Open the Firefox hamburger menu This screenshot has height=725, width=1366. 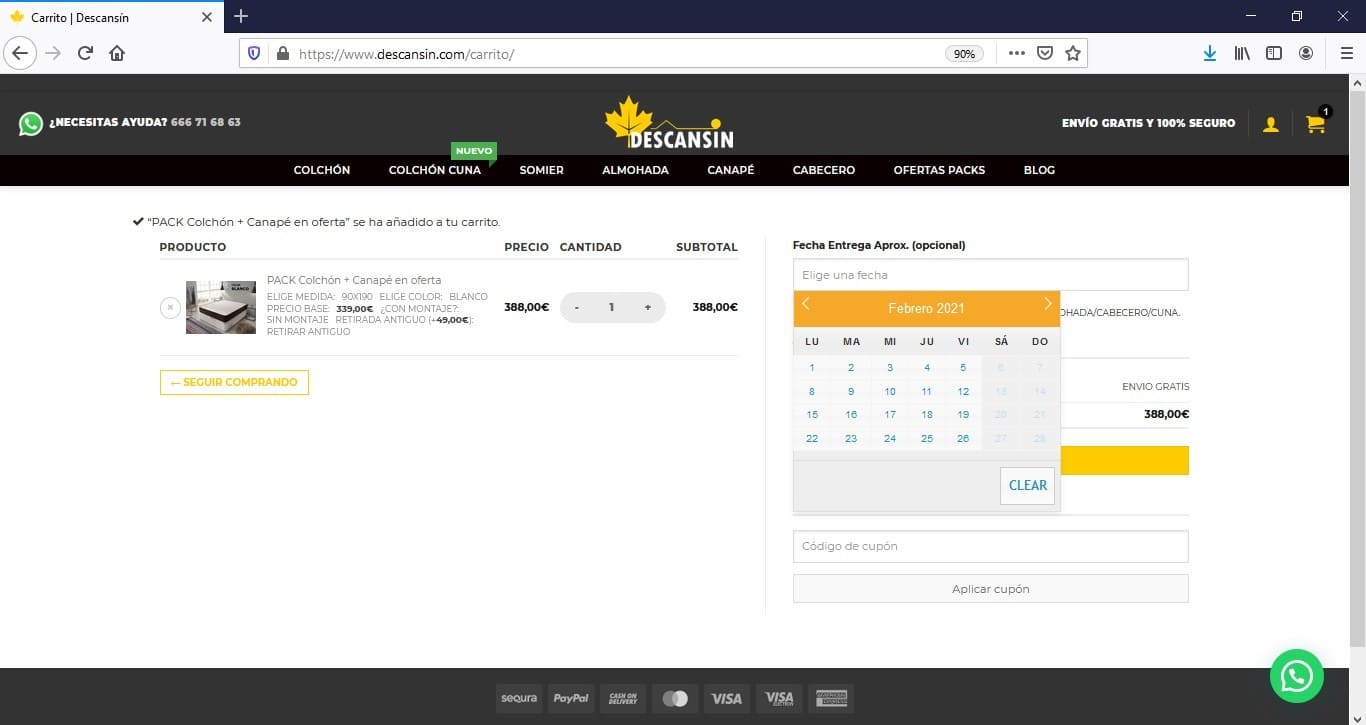(x=1346, y=53)
